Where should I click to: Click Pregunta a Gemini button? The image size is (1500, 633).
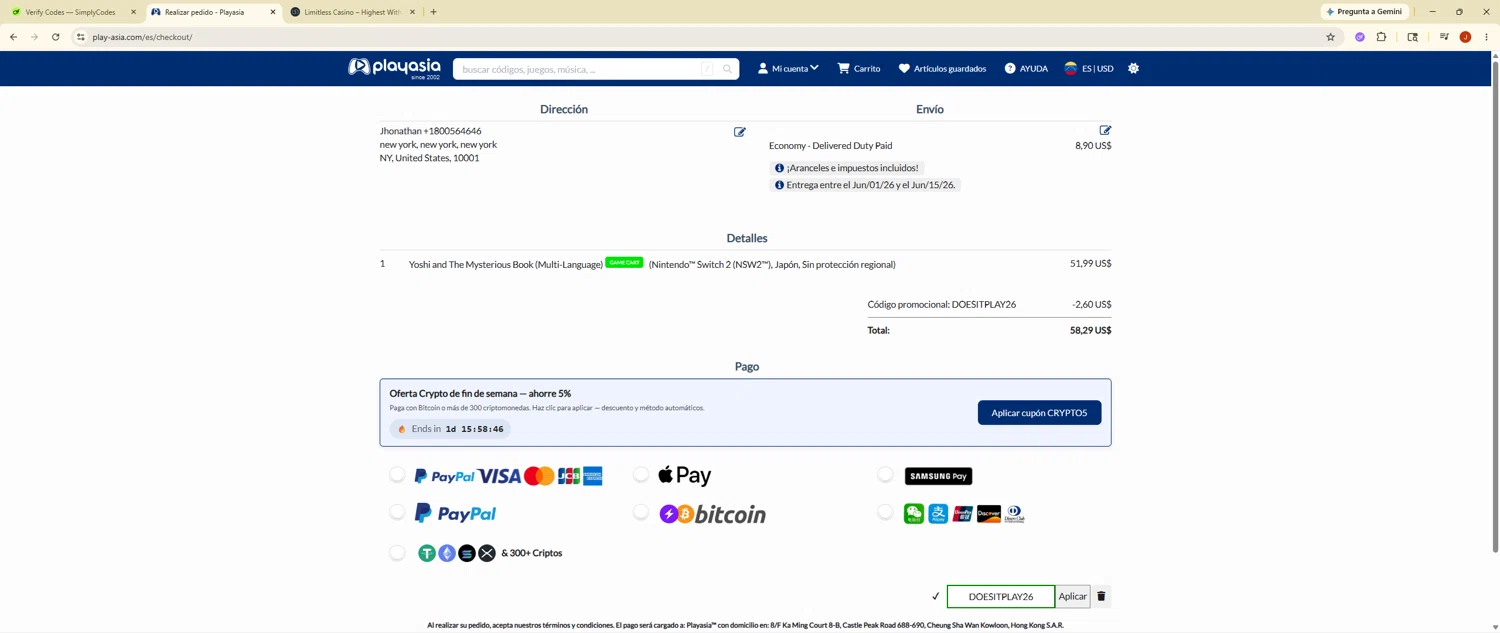point(1365,12)
